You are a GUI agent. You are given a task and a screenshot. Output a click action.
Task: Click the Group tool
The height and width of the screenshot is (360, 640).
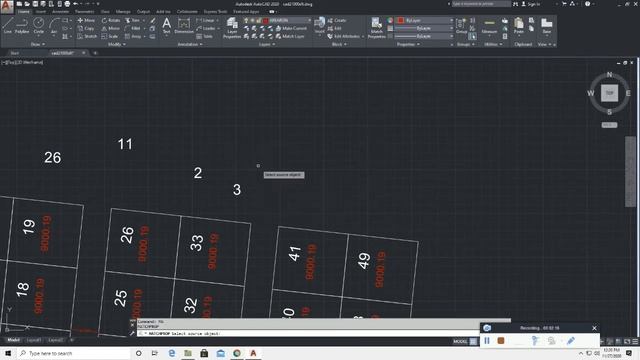tap(461, 26)
